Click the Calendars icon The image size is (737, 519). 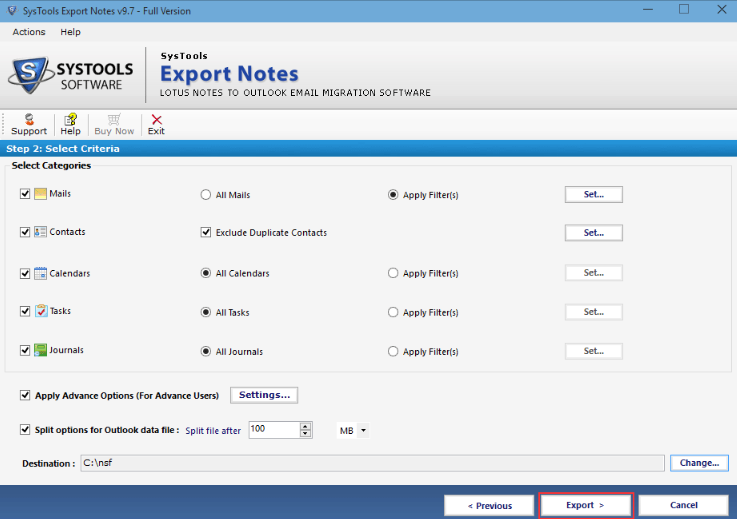[x=40, y=273]
